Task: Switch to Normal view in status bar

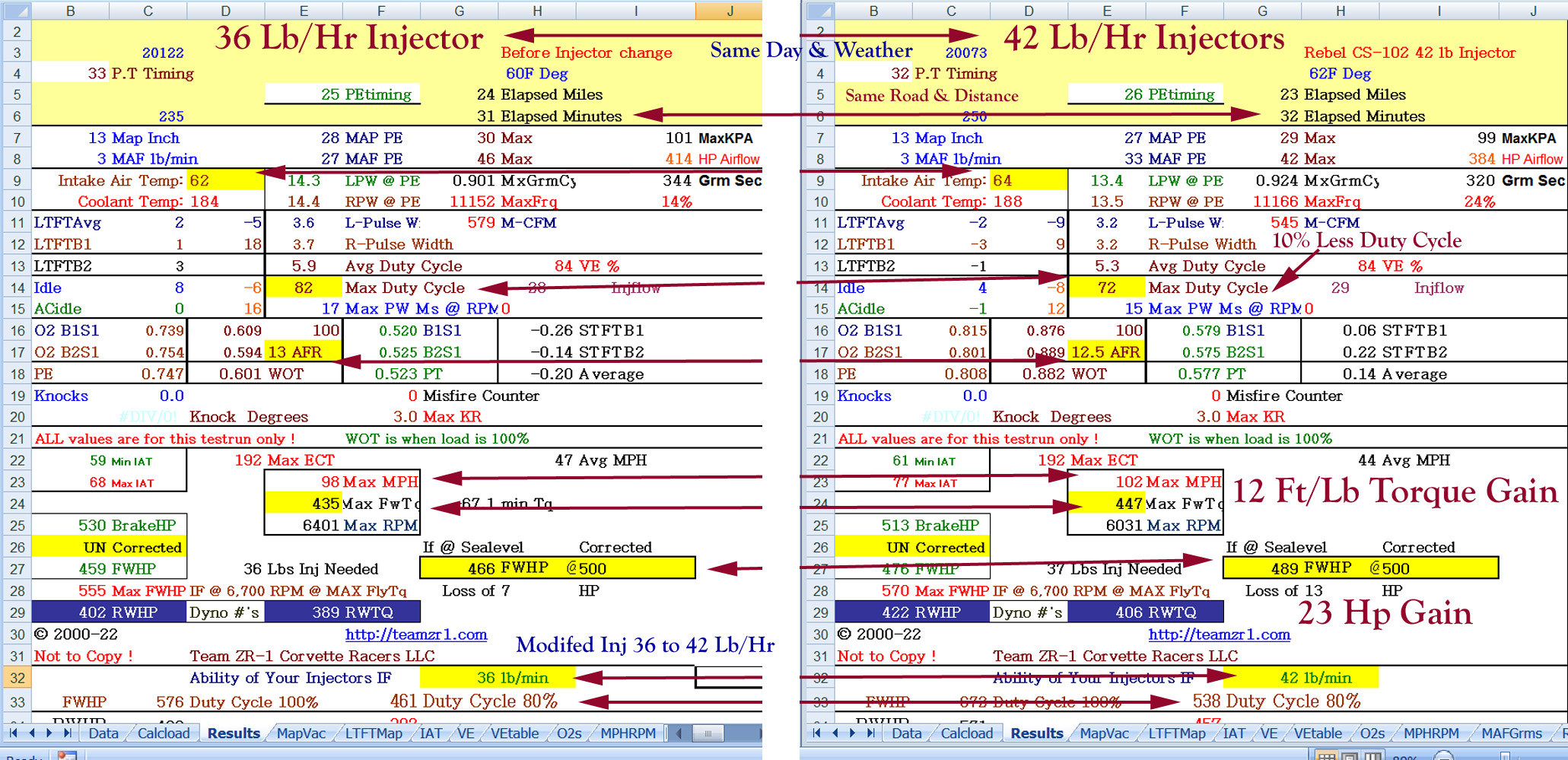Action: point(1327,756)
